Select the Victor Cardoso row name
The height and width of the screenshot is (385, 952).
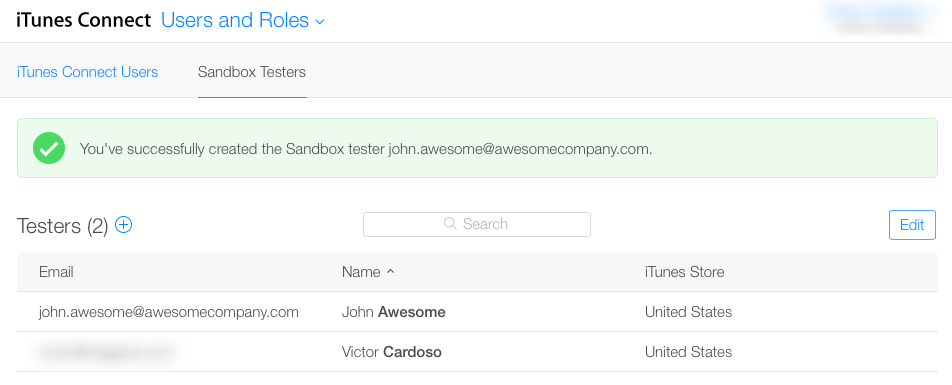(392, 352)
